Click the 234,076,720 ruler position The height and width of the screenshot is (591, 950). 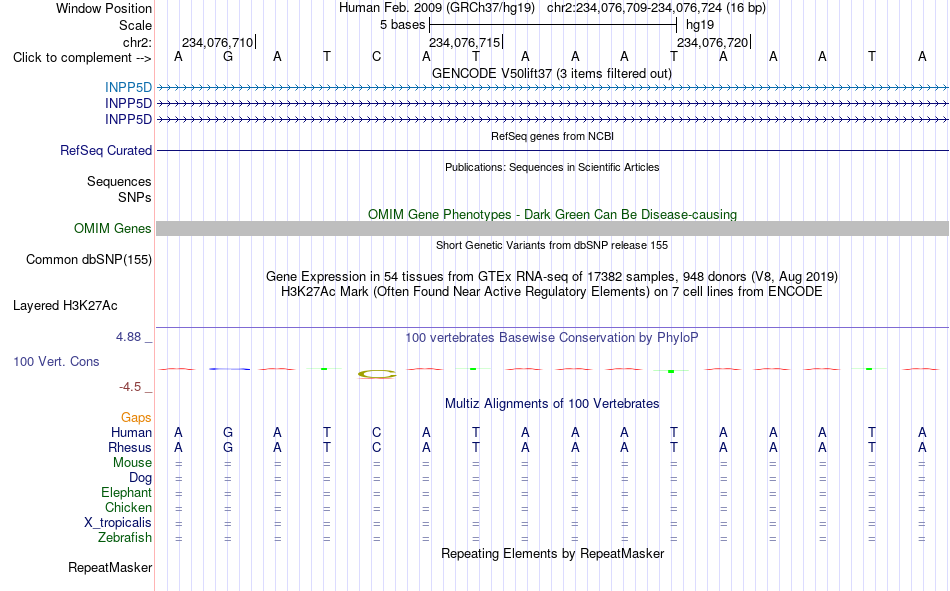pyautogui.click(x=712, y=42)
